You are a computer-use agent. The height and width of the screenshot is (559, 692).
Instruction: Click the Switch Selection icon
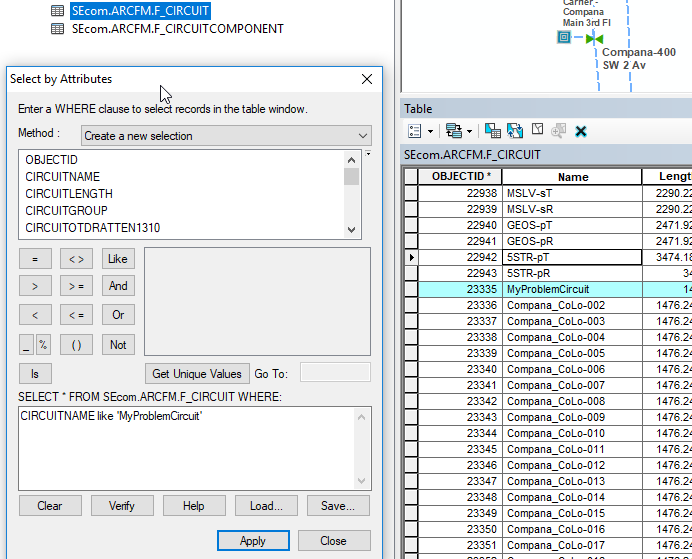click(x=515, y=131)
